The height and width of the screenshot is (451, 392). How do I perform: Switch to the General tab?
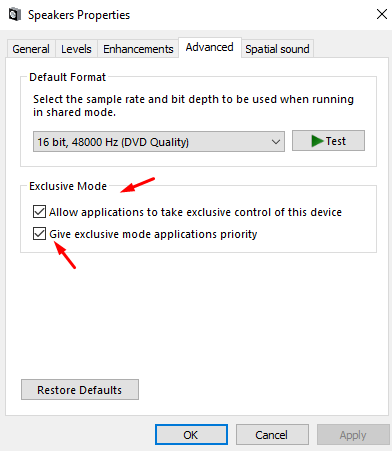pos(31,49)
